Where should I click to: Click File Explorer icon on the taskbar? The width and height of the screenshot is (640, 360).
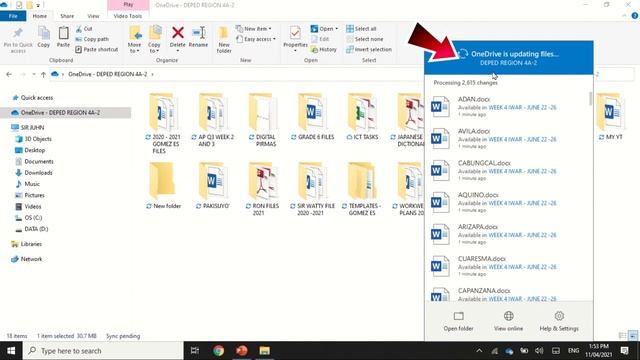pyautogui.click(x=264, y=351)
